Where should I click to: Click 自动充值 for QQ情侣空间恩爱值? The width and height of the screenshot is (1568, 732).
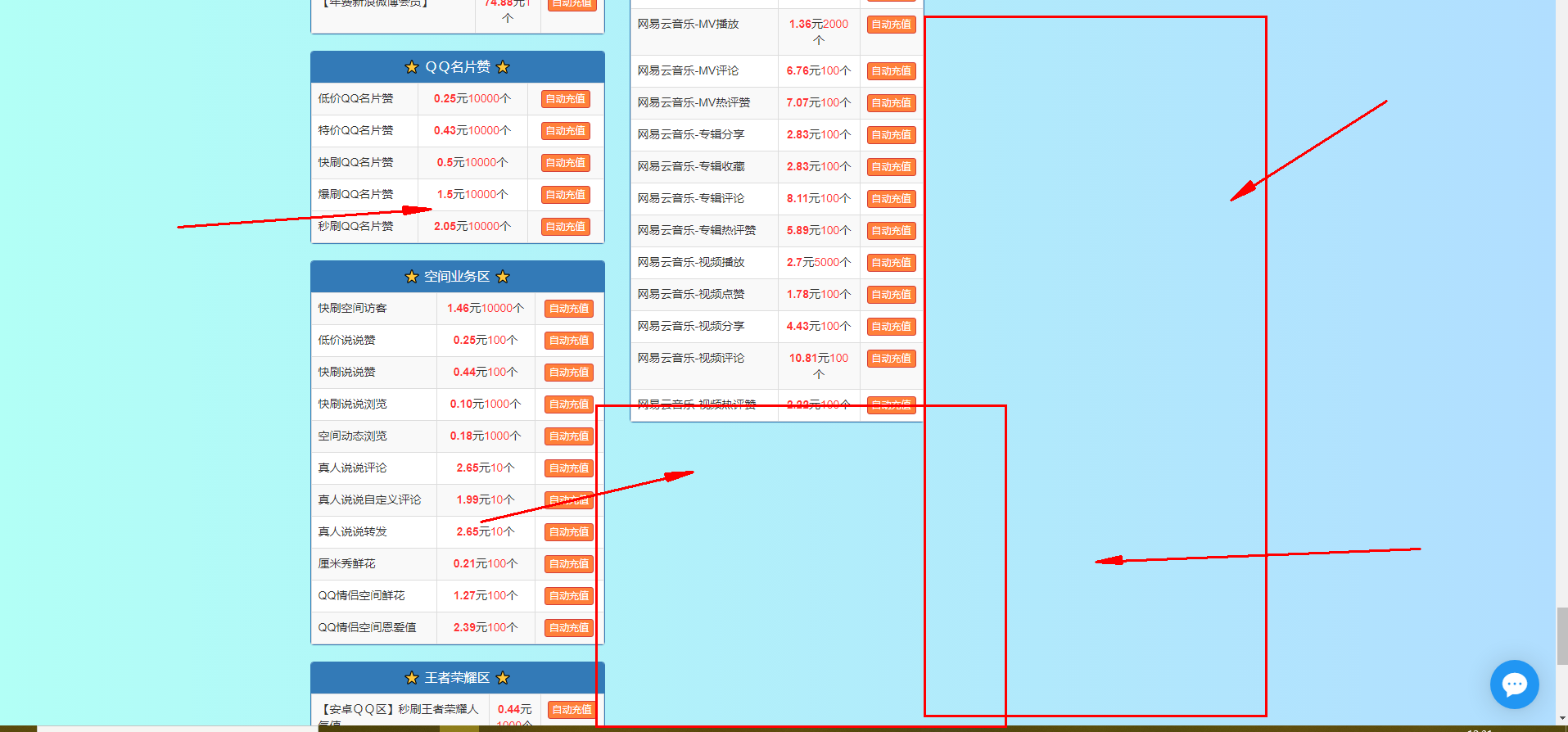tap(569, 628)
